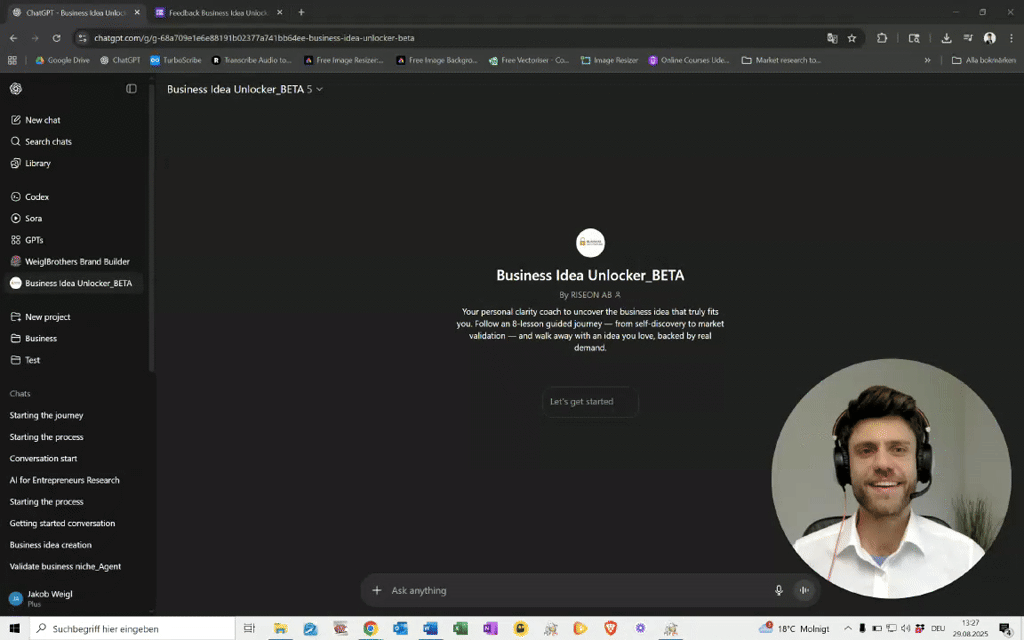Click the translate page icon
This screenshot has height=640, width=1024.
pos(832,38)
